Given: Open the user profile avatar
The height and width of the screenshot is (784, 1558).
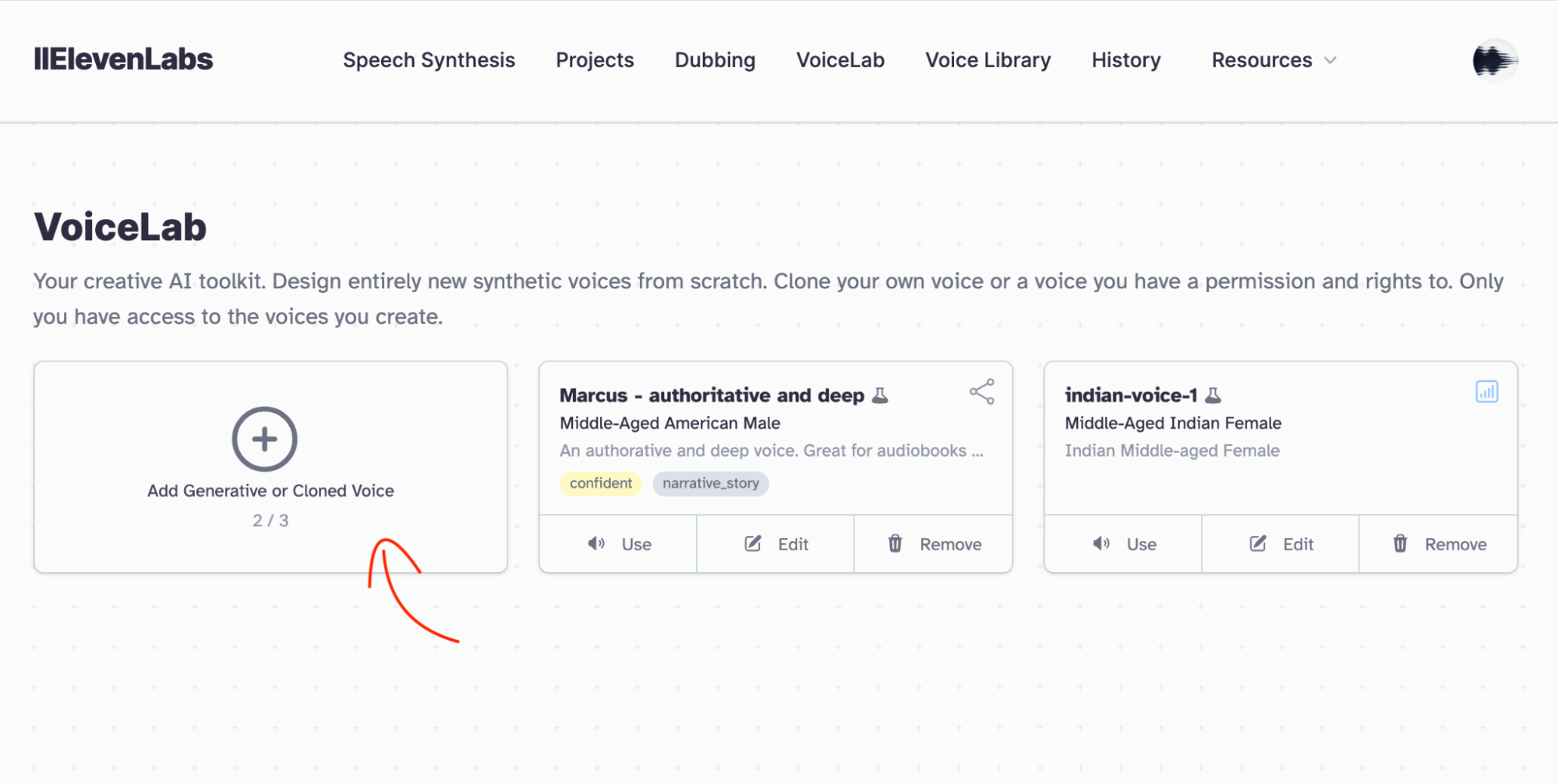Looking at the screenshot, I should click(1494, 60).
